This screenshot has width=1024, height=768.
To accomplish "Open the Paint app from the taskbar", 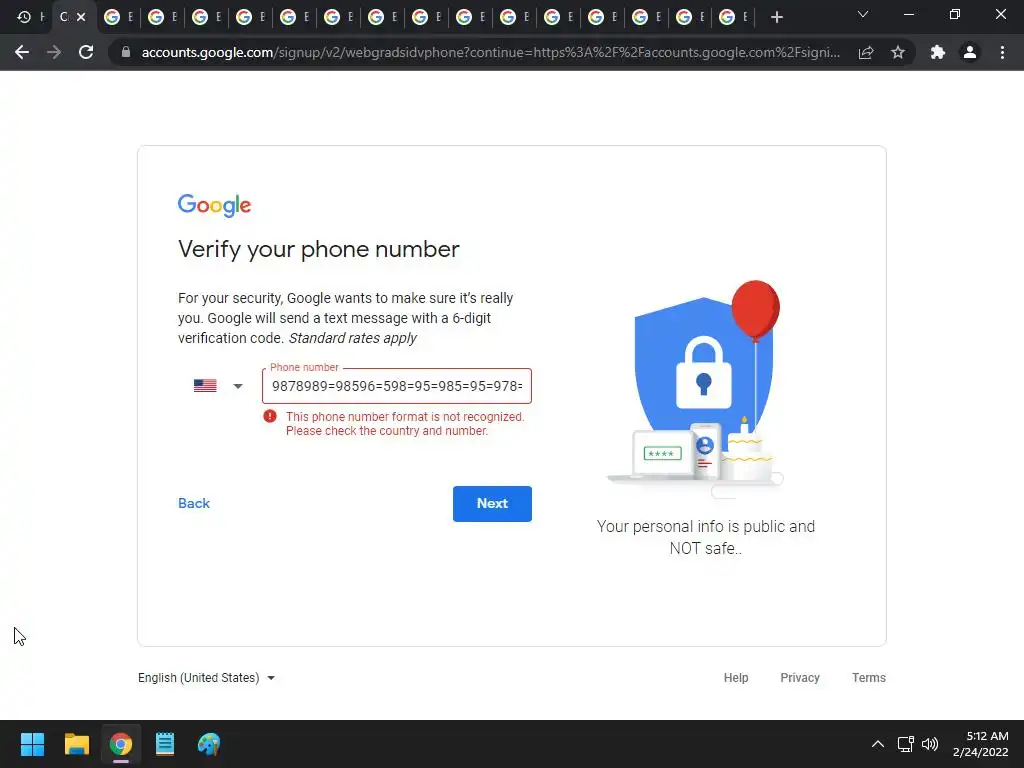I will [x=209, y=744].
